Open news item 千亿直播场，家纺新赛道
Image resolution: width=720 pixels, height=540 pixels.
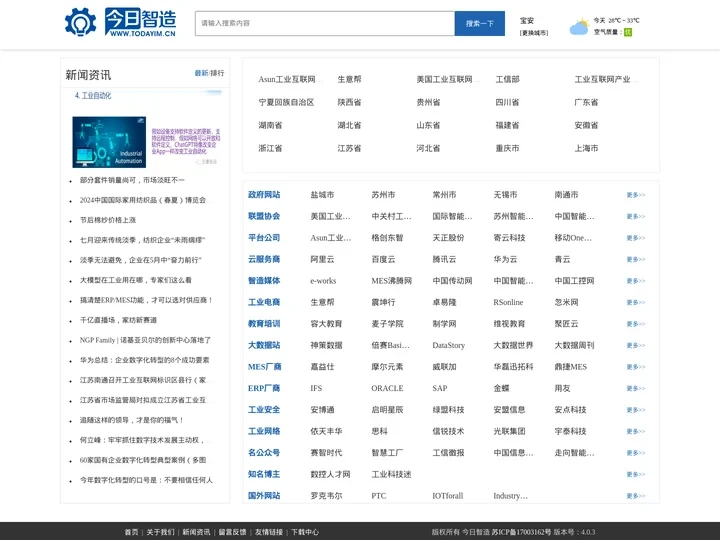pos(118,320)
